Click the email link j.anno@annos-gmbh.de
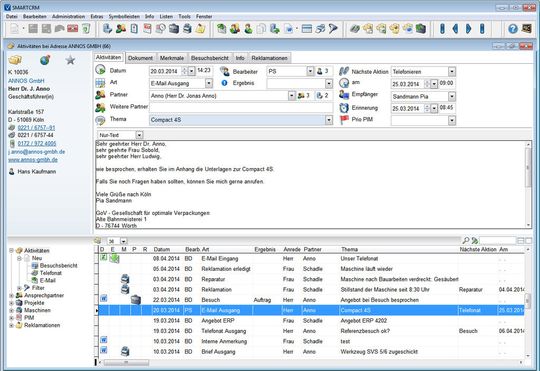The height and width of the screenshot is (371, 540). [37, 152]
